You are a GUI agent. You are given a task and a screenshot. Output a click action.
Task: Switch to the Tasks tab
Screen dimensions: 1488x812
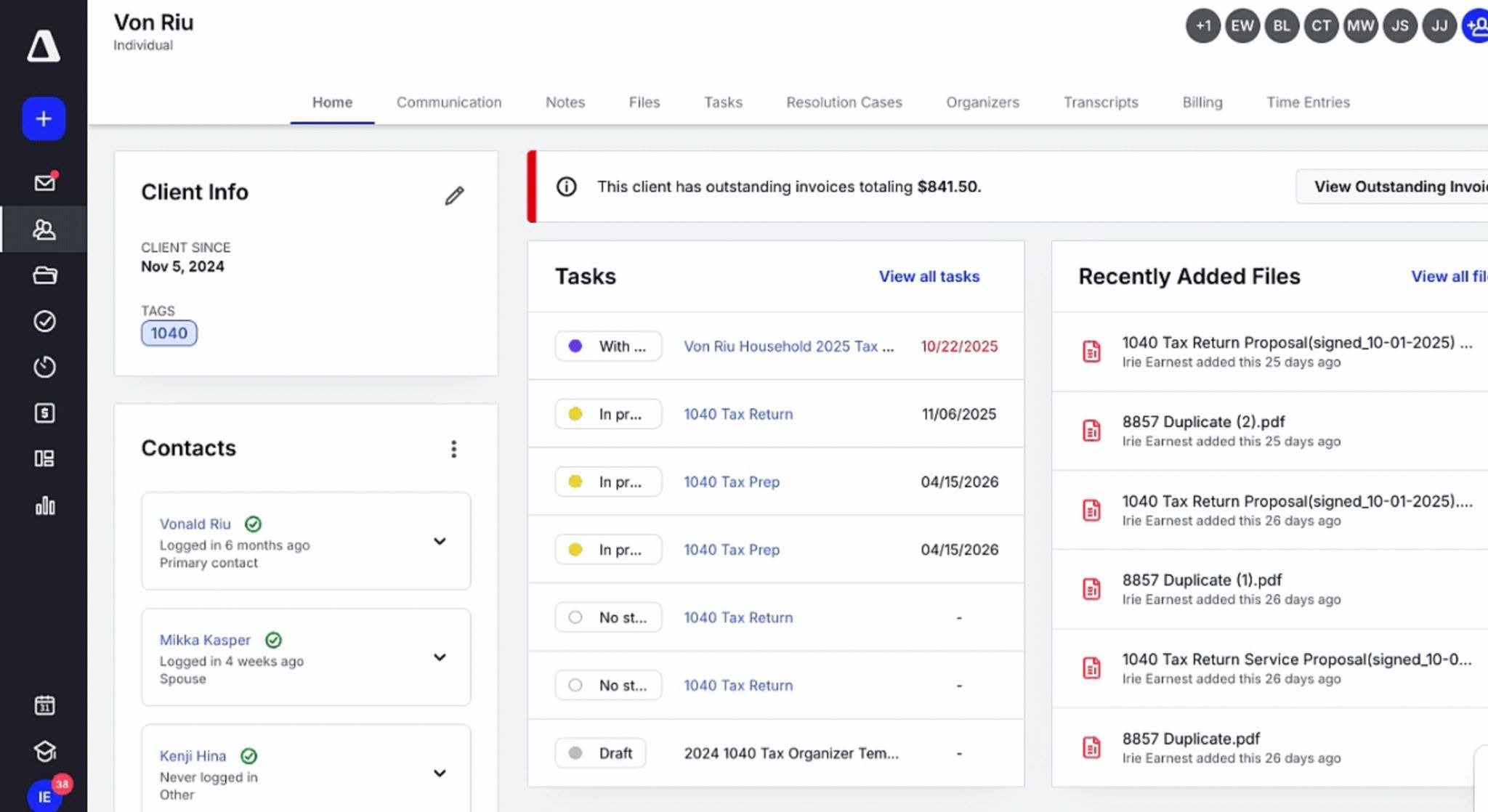[x=723, y=102]
